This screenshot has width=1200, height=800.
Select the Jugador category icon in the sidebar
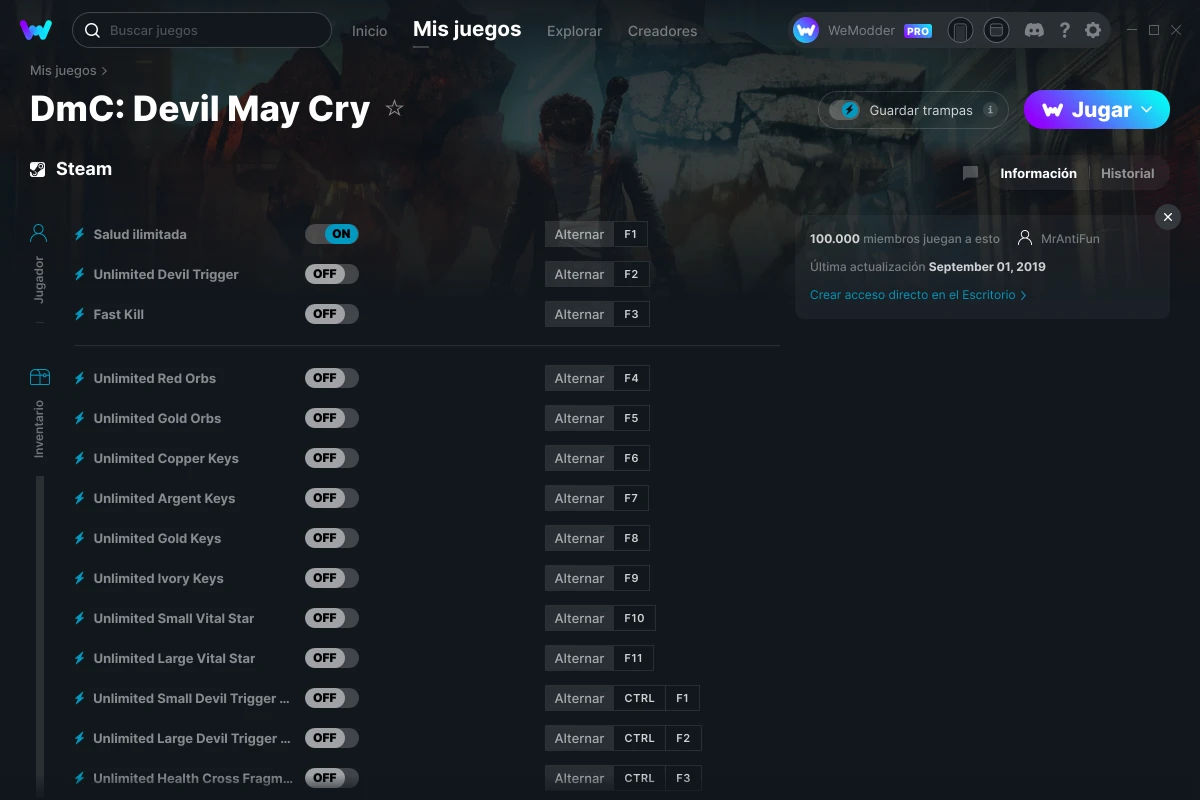(39, 234)
